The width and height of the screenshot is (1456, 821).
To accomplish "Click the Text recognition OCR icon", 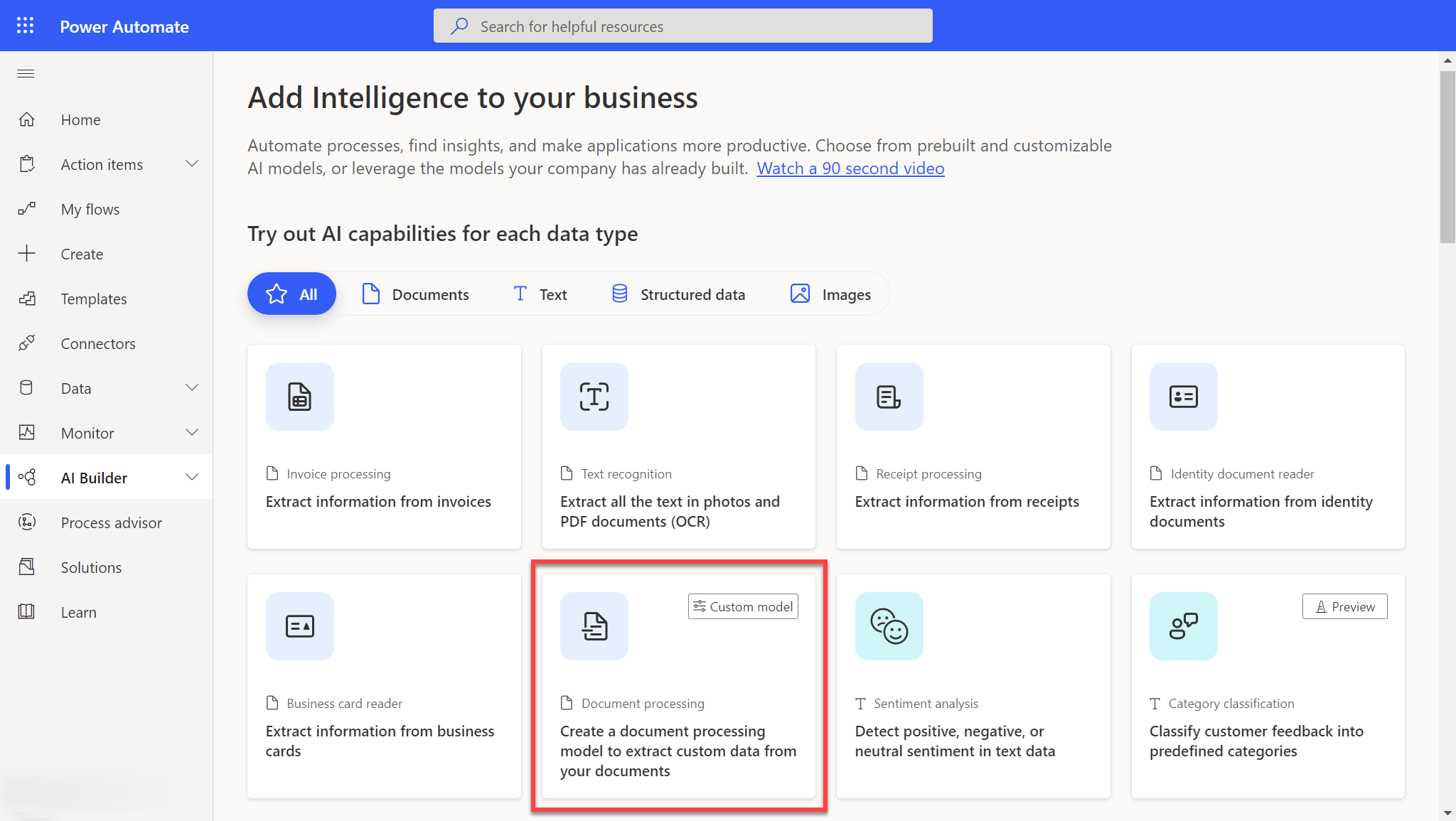I will point(594,397).
